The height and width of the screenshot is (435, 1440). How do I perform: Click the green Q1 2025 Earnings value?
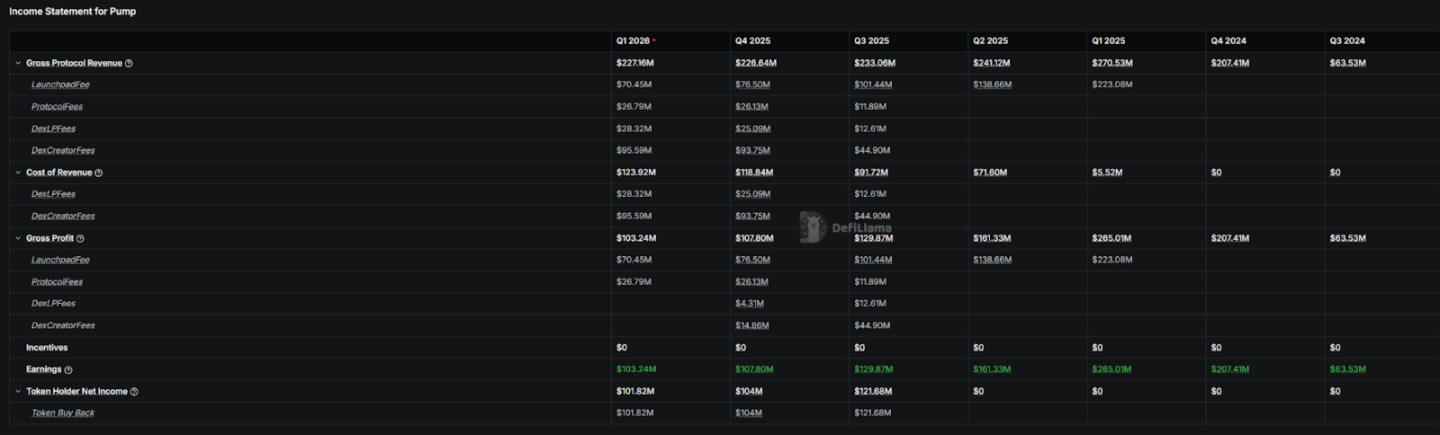[1109, 370]
